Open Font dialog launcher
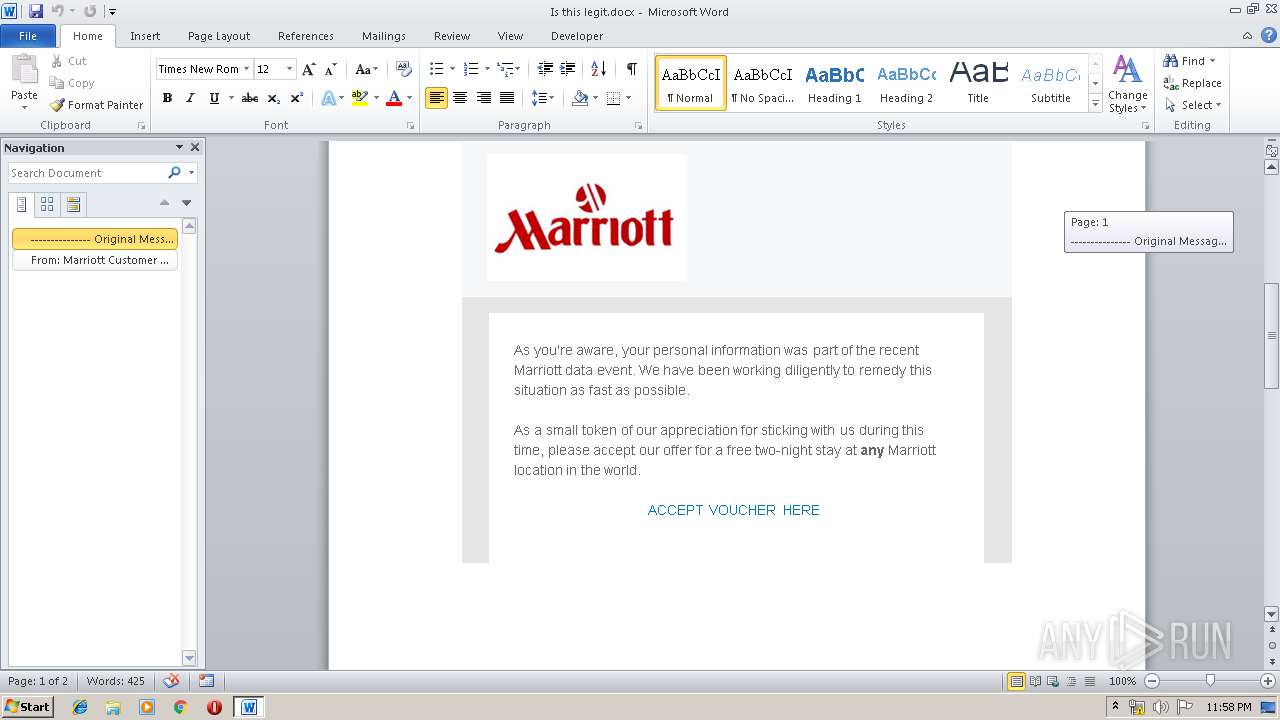 [410, 126]
